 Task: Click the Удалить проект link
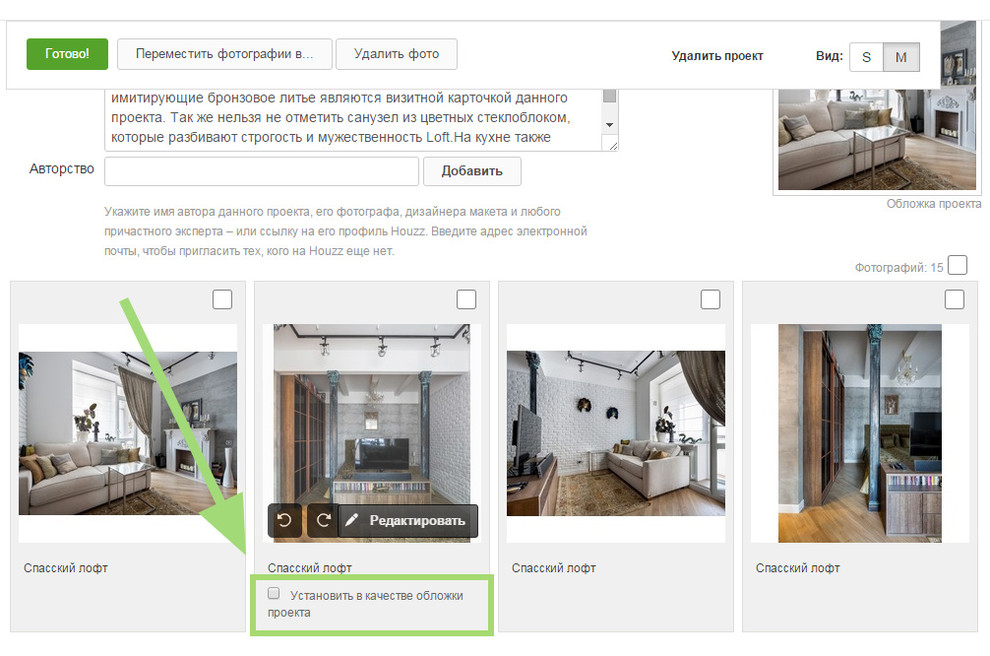[716, 56]
